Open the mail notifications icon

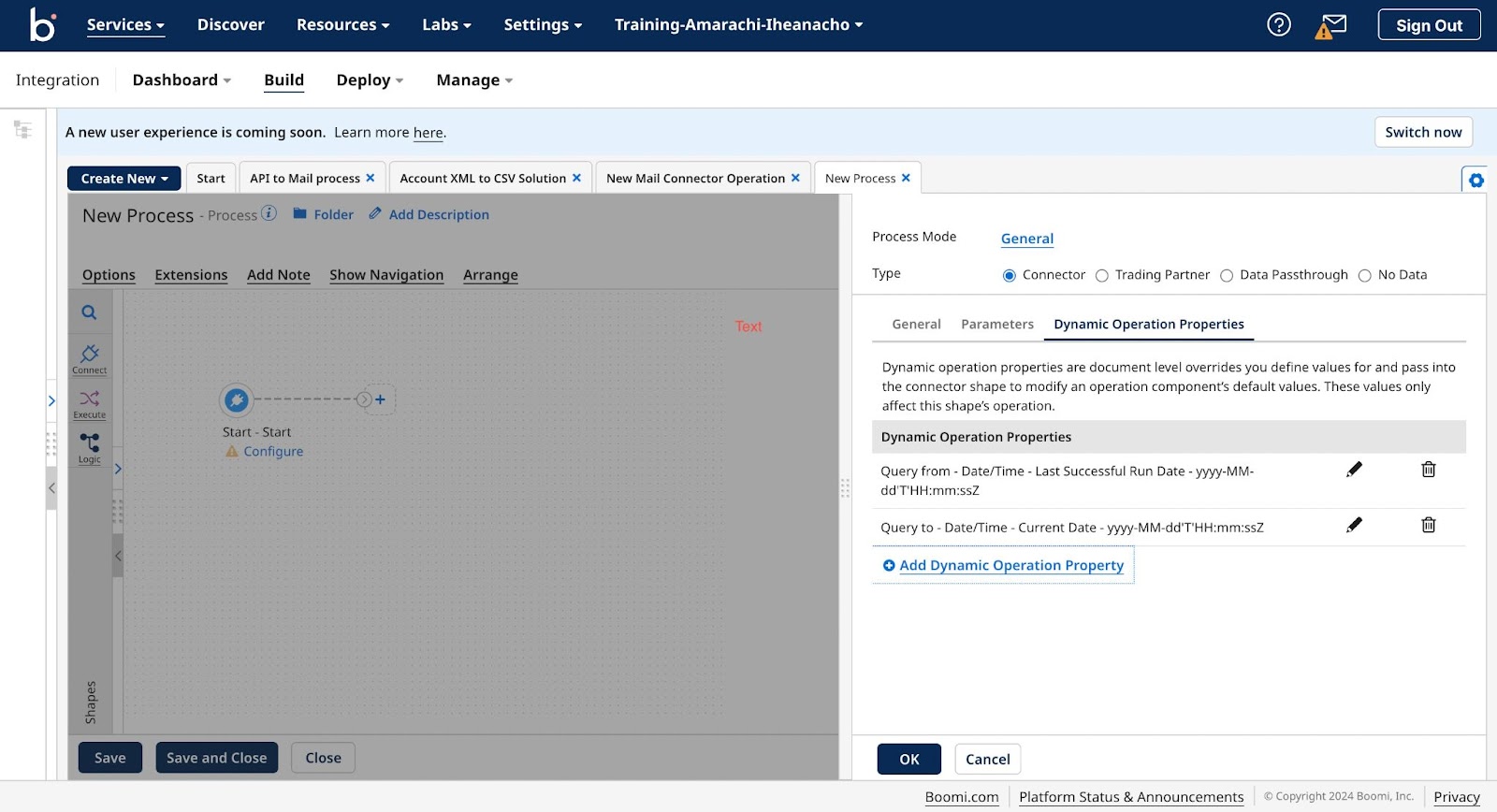(x=1330, y=26)
